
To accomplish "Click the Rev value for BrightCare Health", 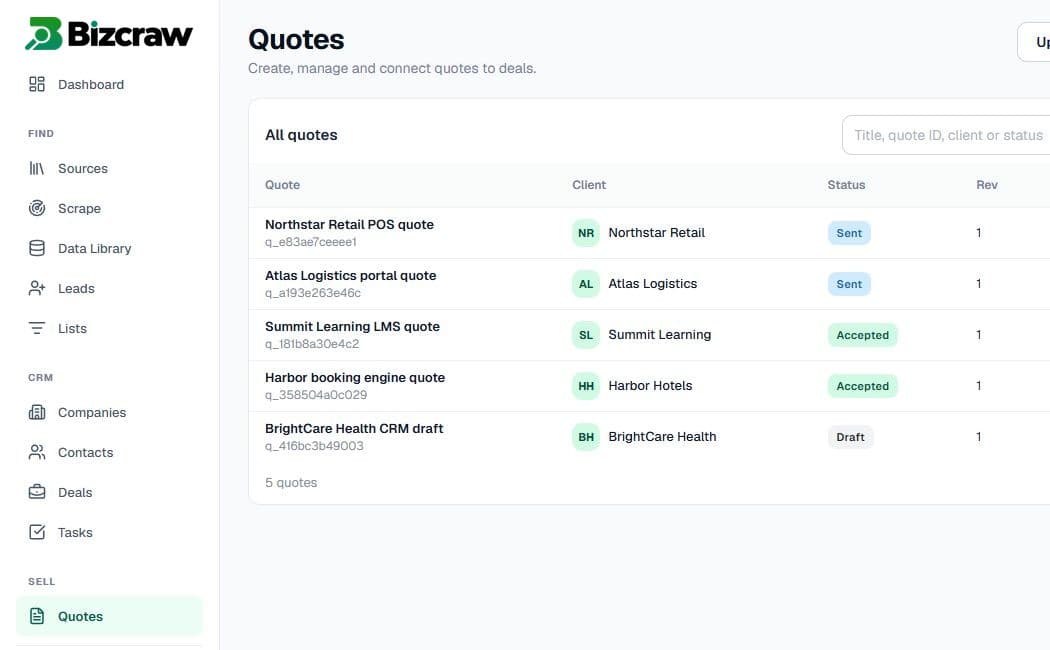I will [978, 436].
